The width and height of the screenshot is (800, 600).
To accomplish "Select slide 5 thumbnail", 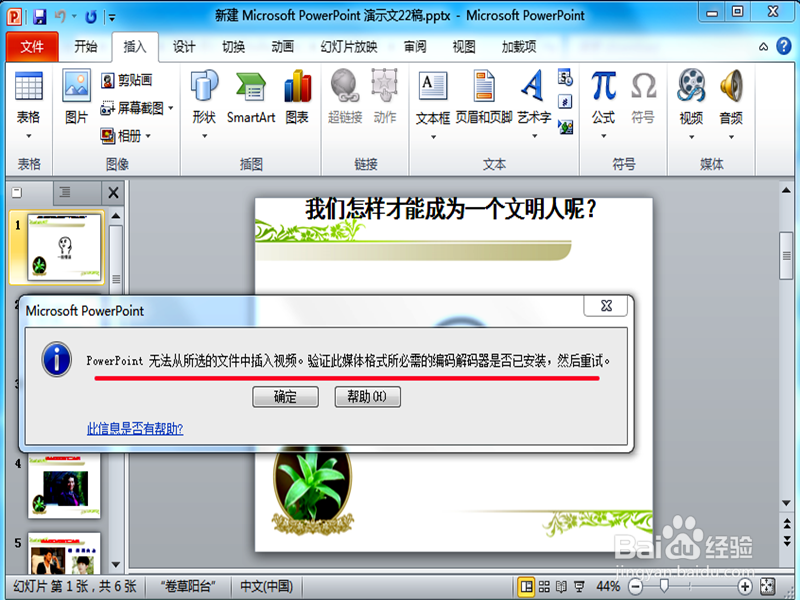I will 64,553.
